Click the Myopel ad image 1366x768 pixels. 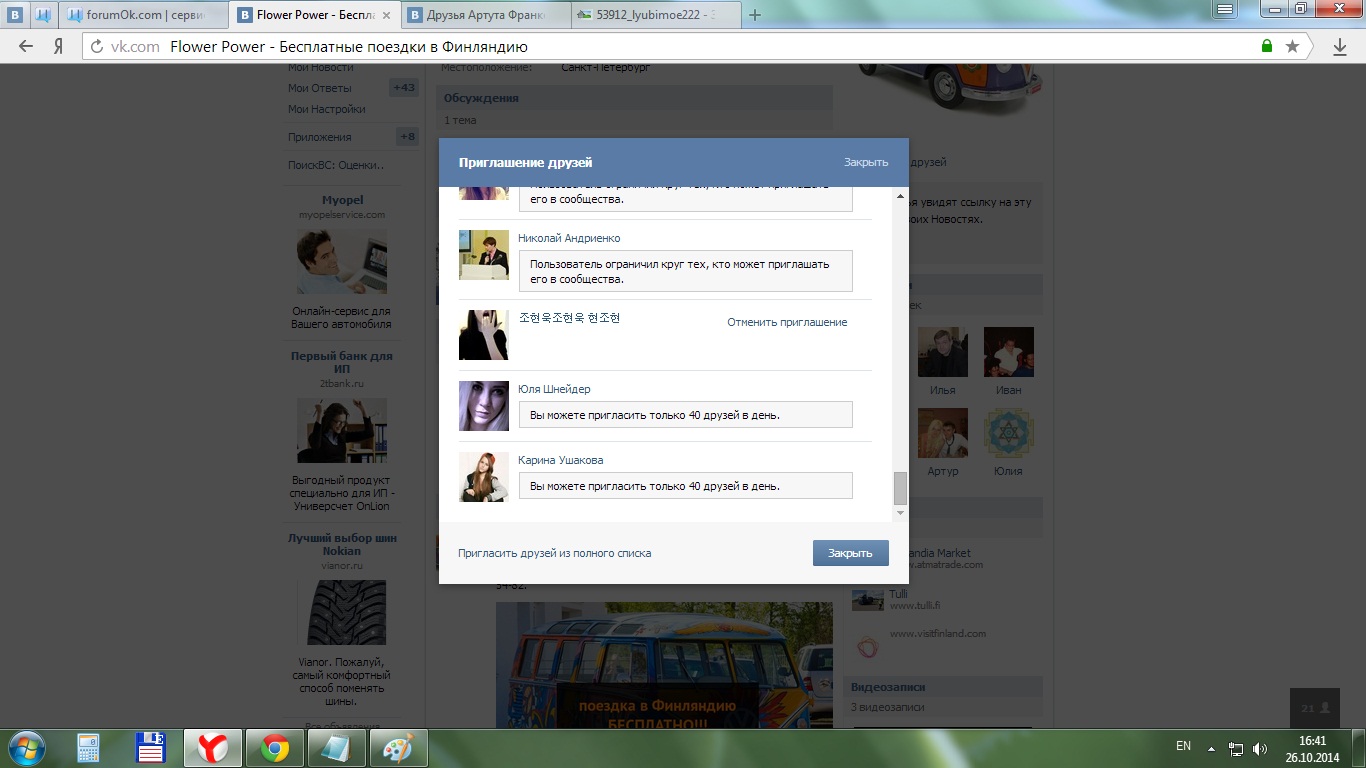[x=342, y=262]
